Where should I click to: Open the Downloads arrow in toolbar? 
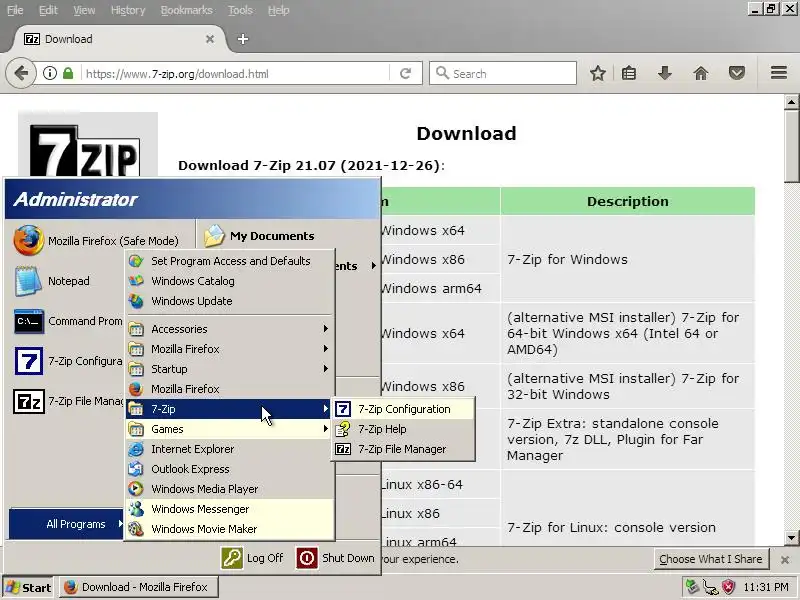(x=664, y=73)
